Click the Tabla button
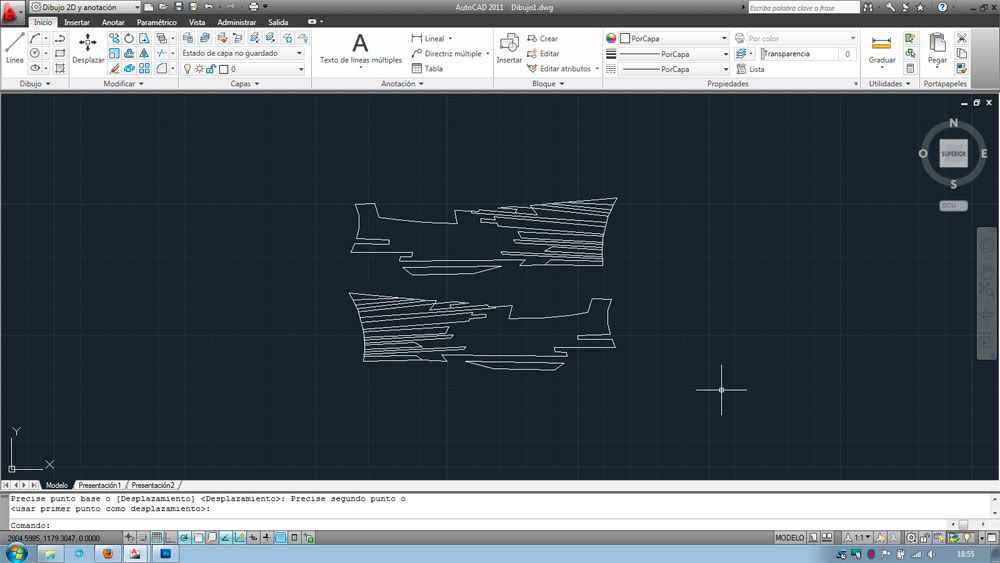This screenshot has width=1000, height=563. click(427, 68)
